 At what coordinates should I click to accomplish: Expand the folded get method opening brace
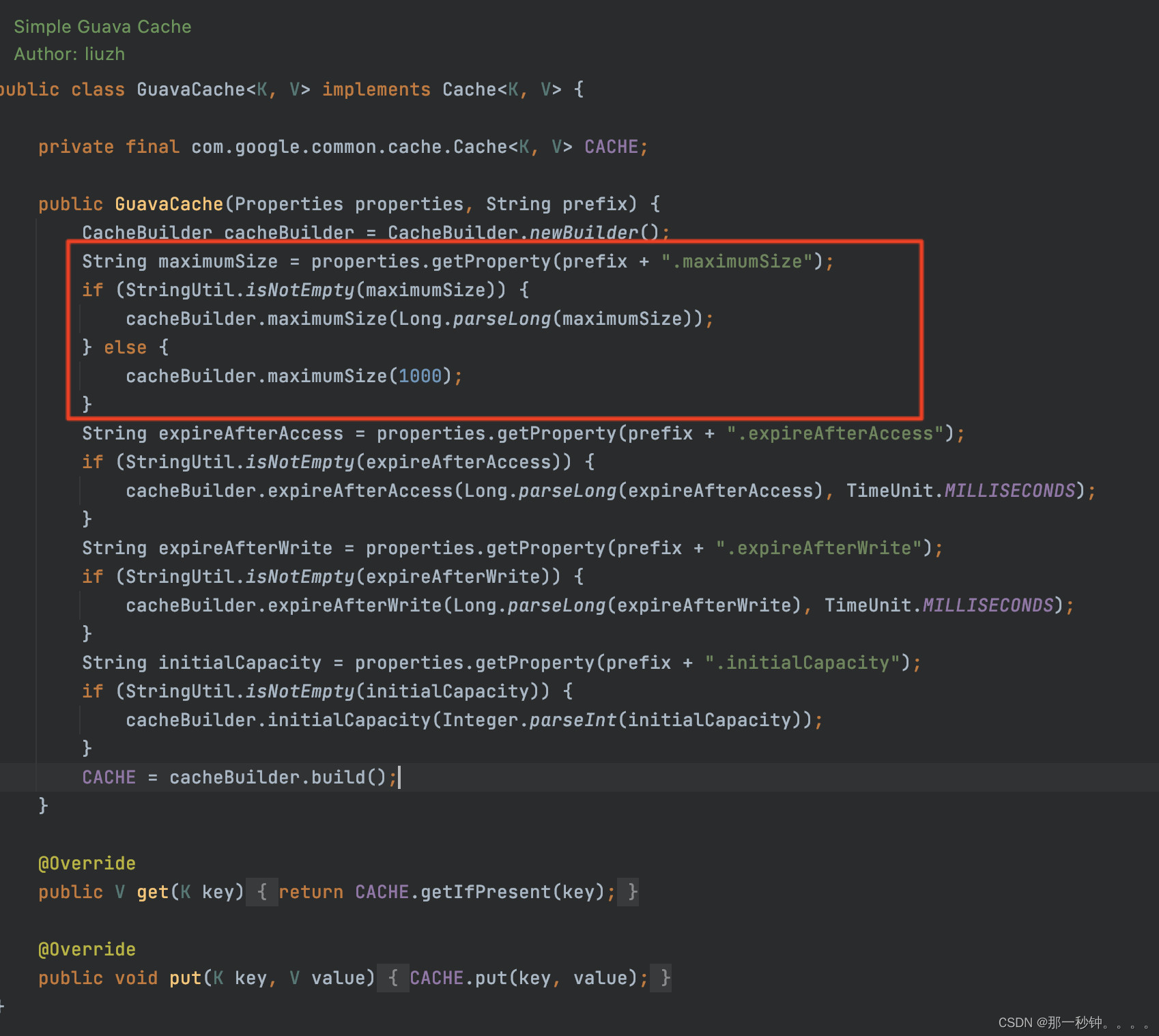tap(262, 892)
